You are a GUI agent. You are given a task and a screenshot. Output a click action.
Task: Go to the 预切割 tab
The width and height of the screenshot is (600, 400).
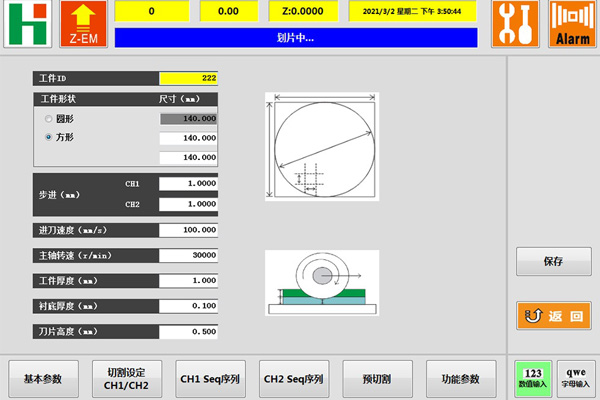coord(377,379)
